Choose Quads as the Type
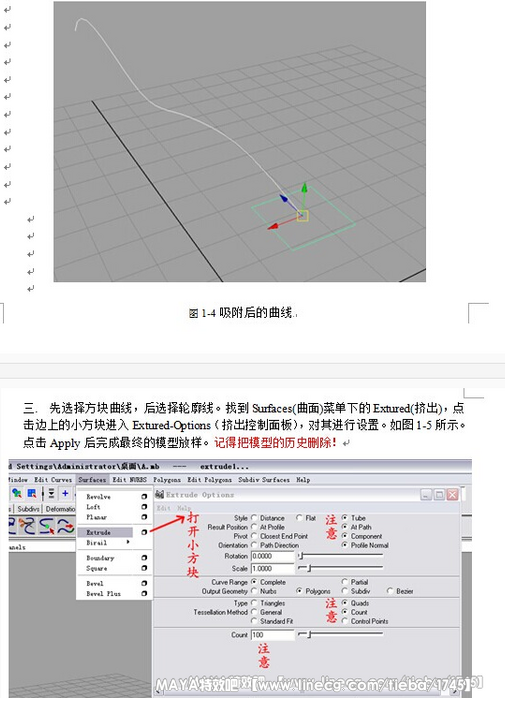This screenshot has width=505, height=702. click(345, 603)
